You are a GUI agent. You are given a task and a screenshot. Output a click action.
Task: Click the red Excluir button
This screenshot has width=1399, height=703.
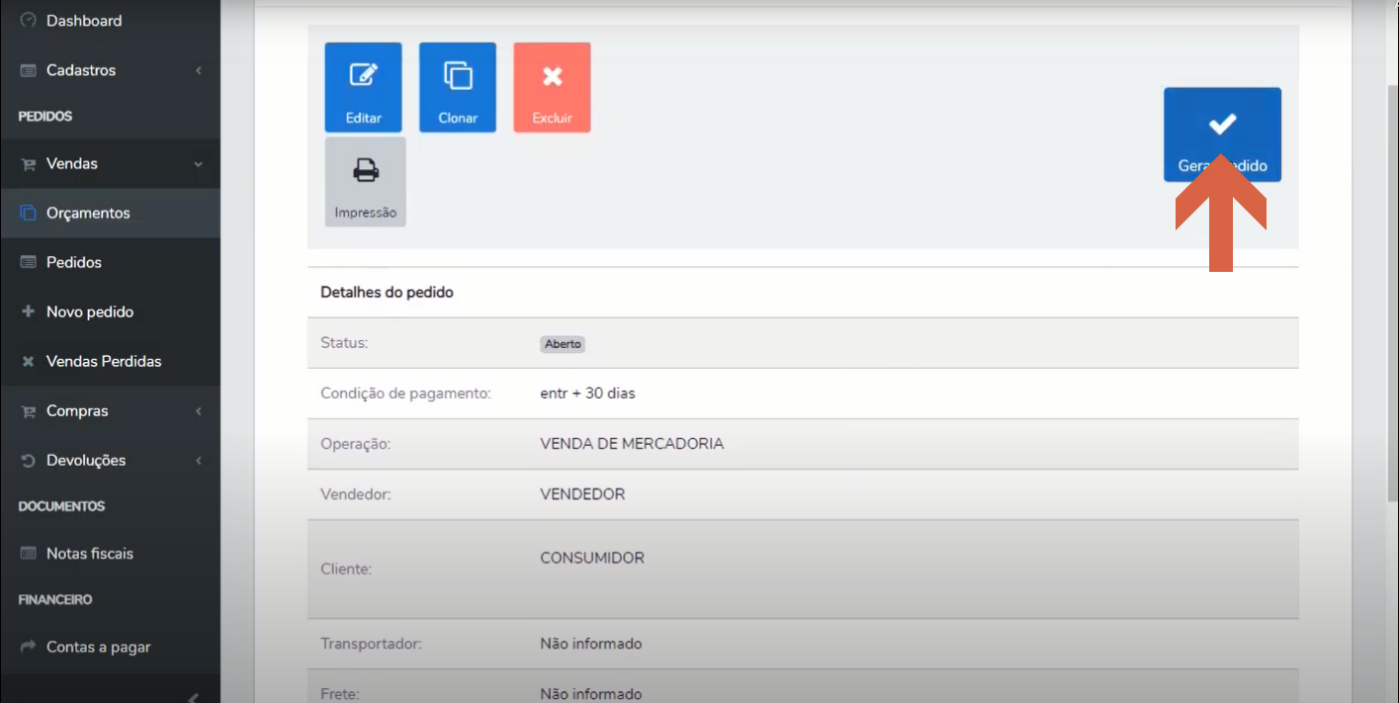pyautogui.click(x=552, y=87)
